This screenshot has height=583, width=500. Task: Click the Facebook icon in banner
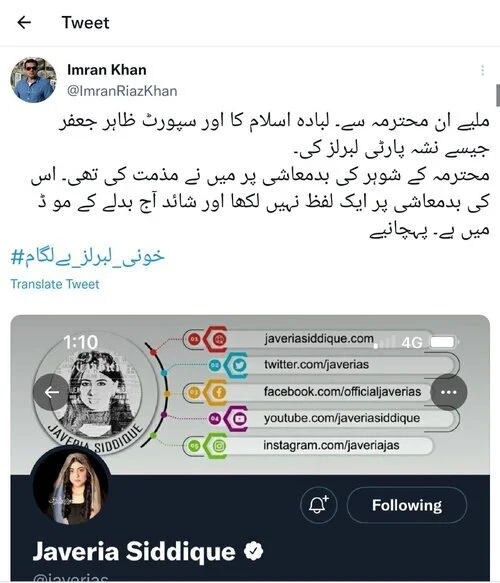217,392
